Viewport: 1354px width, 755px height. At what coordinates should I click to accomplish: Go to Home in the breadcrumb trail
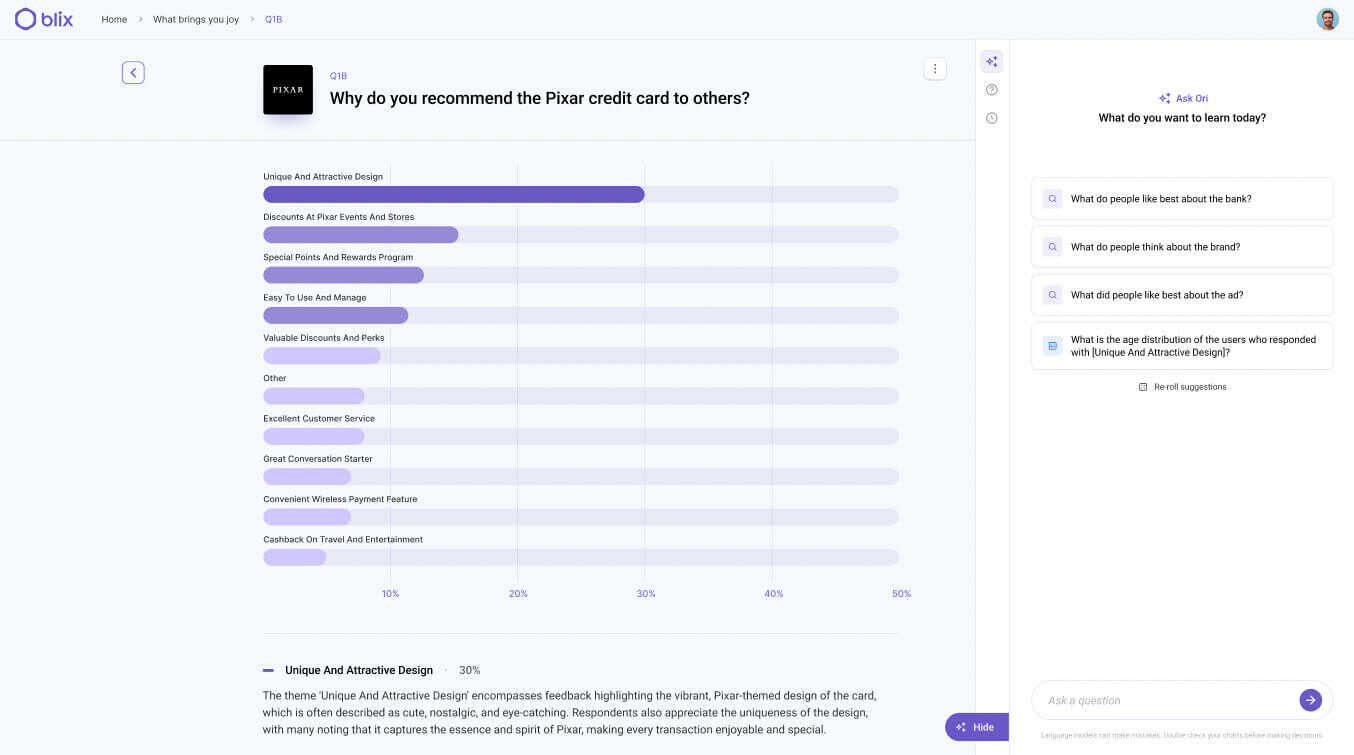114,18
